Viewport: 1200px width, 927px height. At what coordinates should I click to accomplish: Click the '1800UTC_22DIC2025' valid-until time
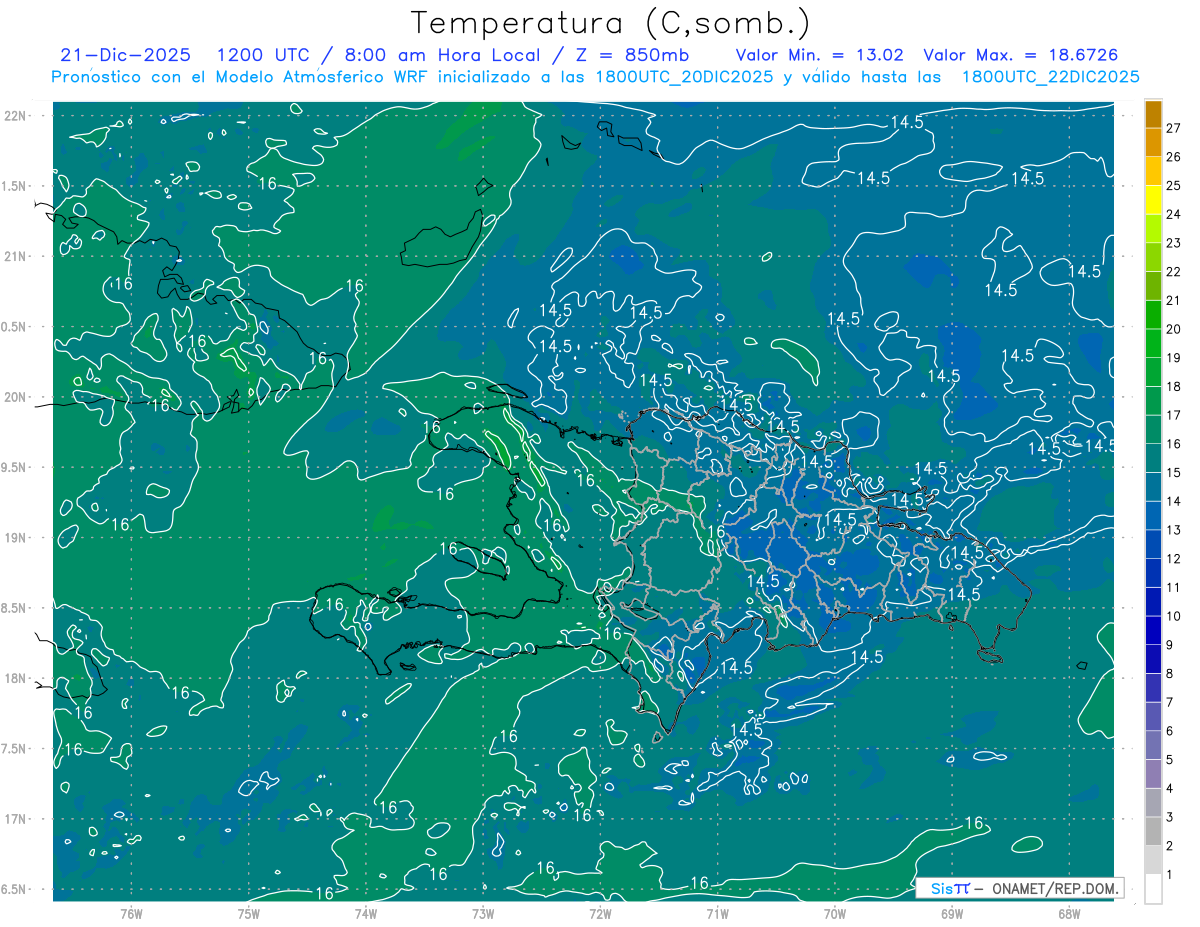point(1050,77)
